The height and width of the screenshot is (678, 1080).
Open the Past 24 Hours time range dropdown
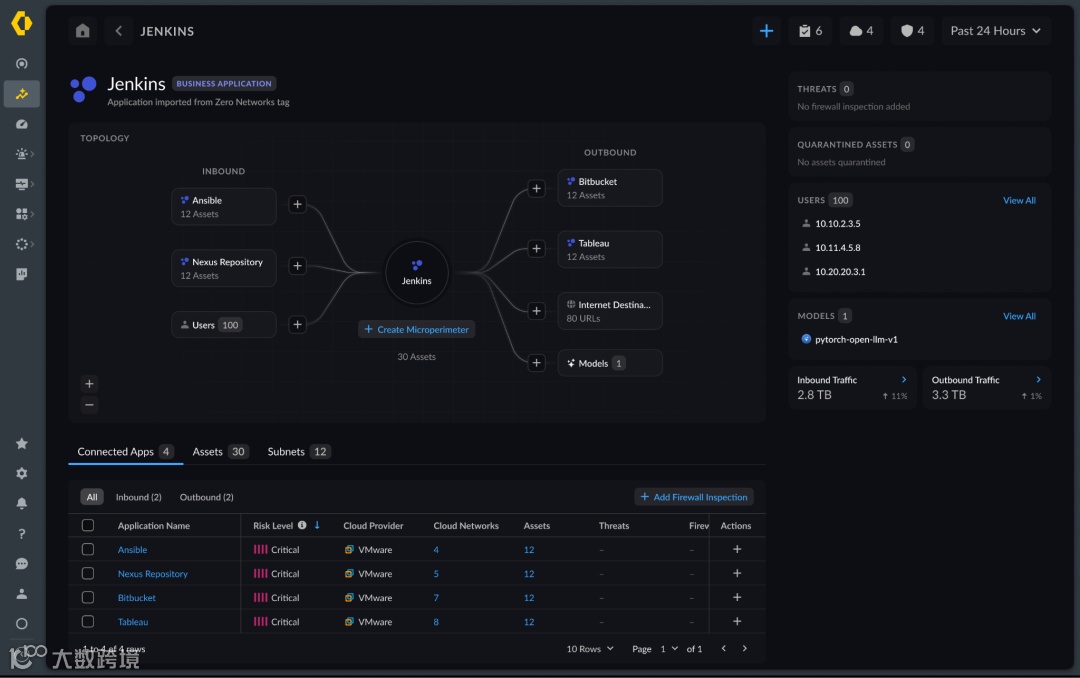(995, 31)
